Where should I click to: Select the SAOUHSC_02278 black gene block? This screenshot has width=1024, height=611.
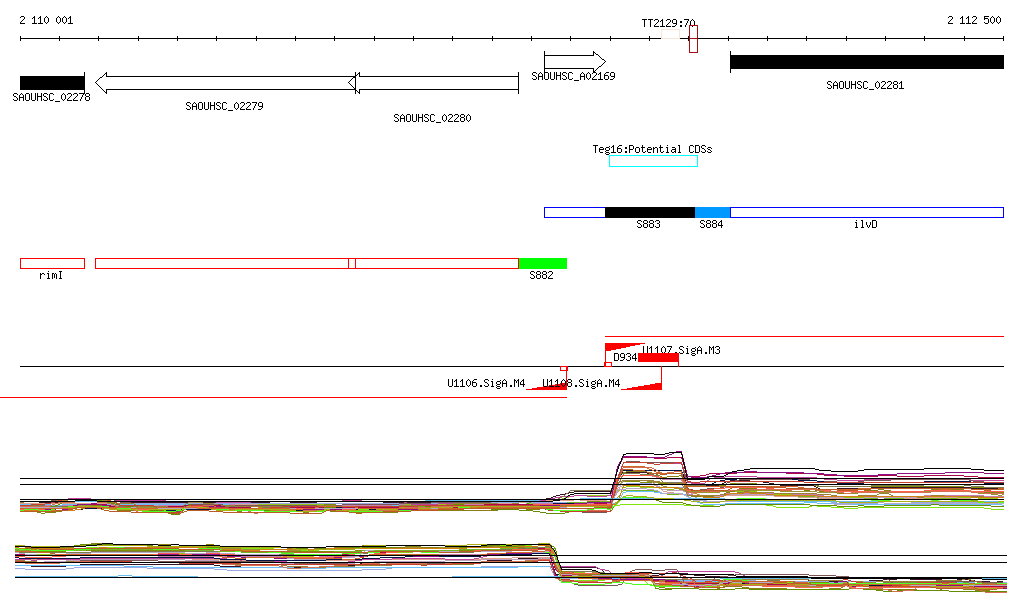(x=52, y=83)
